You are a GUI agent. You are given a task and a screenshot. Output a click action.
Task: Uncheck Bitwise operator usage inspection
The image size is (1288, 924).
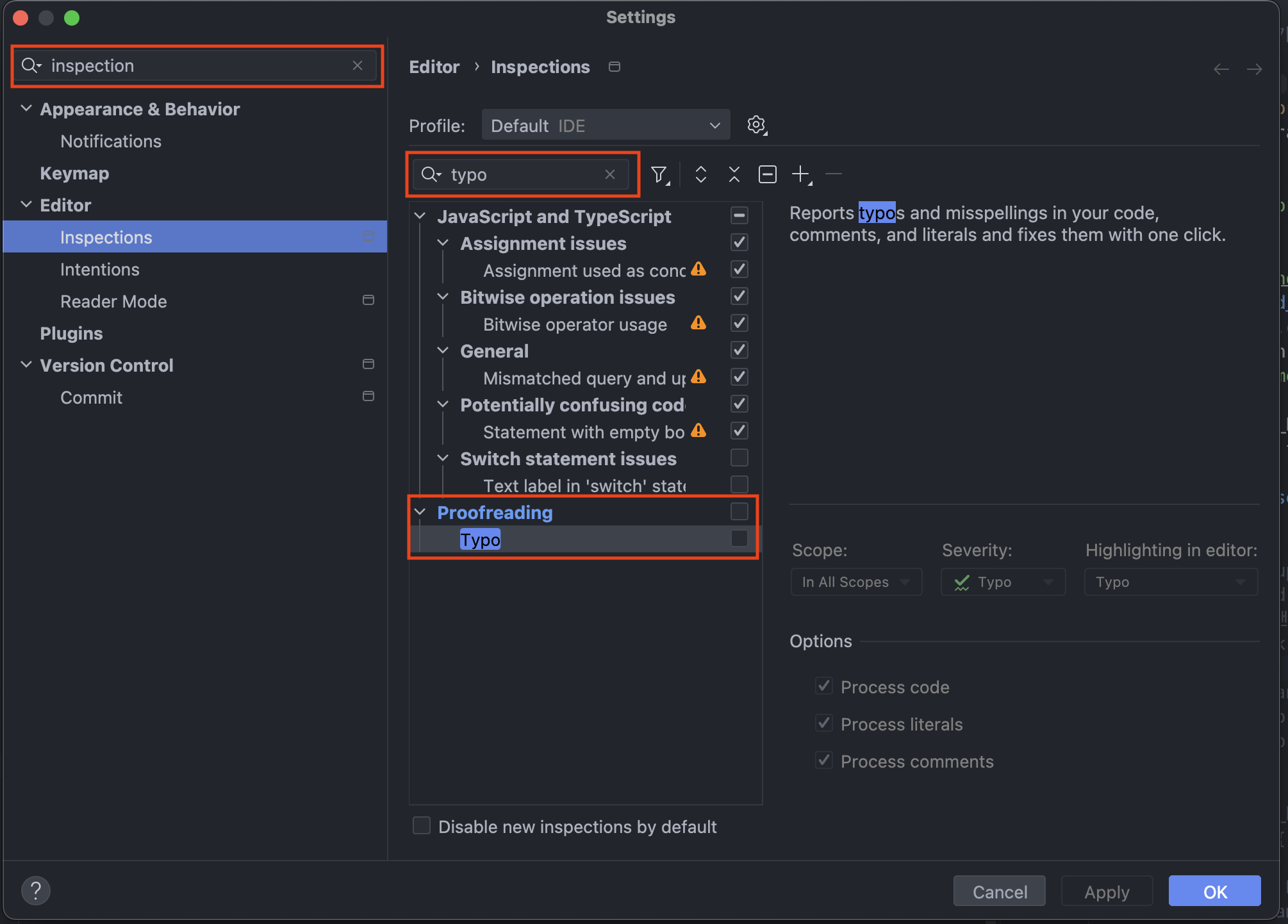click(739, 324)
